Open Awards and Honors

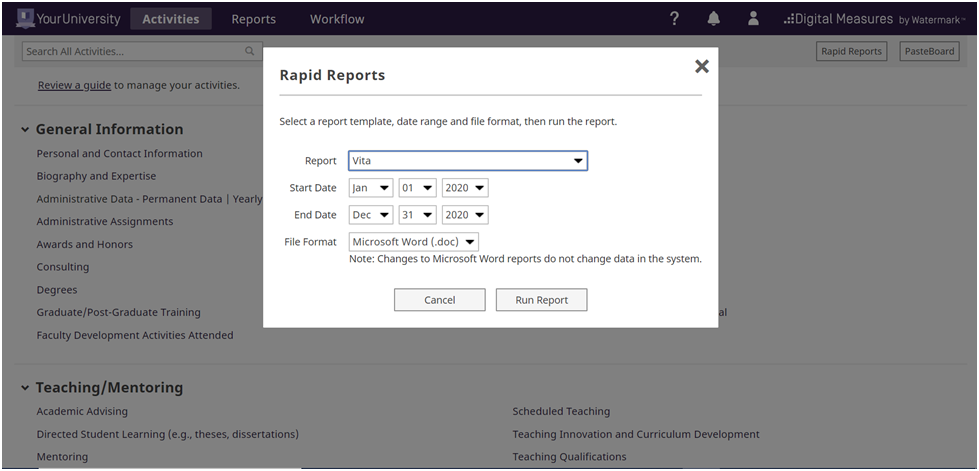84,244
